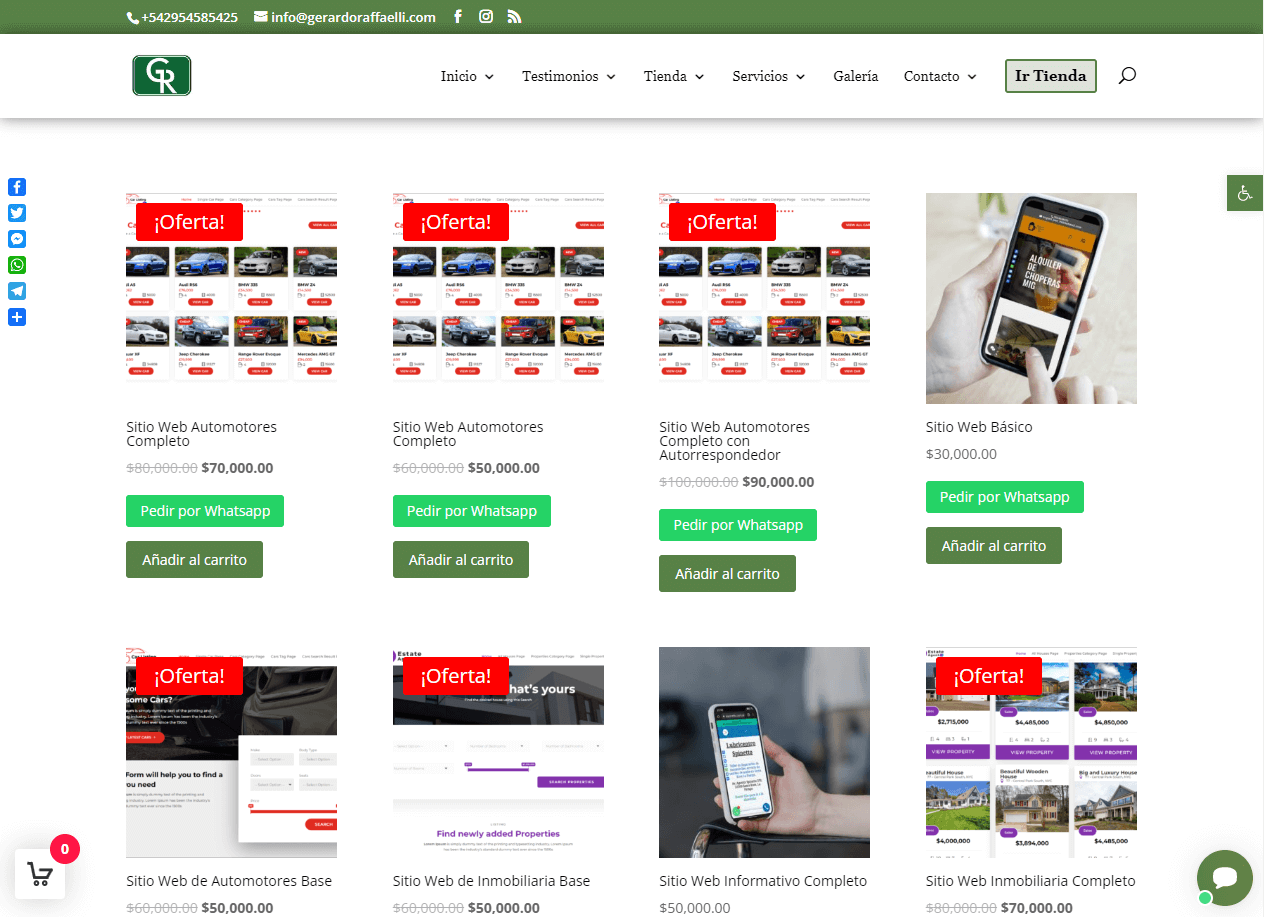Open the accessibility wheelchair icon

[1245, 193]
